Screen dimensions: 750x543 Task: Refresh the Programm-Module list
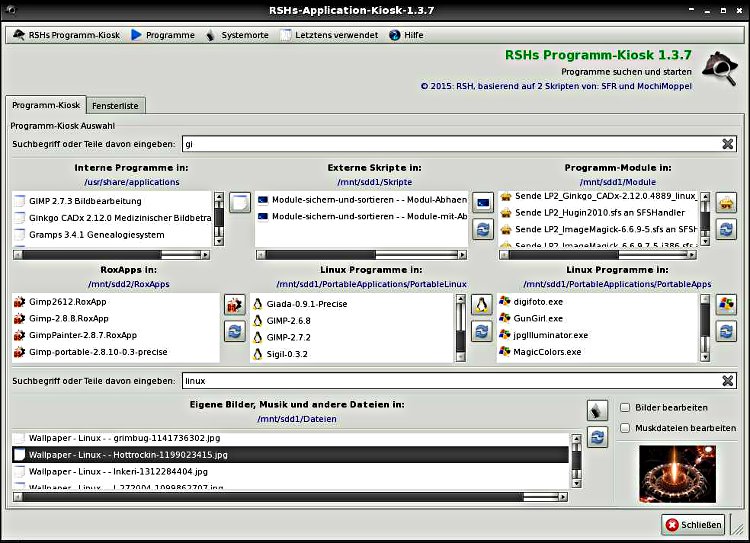pyautogui.click(x=726, y=229)
